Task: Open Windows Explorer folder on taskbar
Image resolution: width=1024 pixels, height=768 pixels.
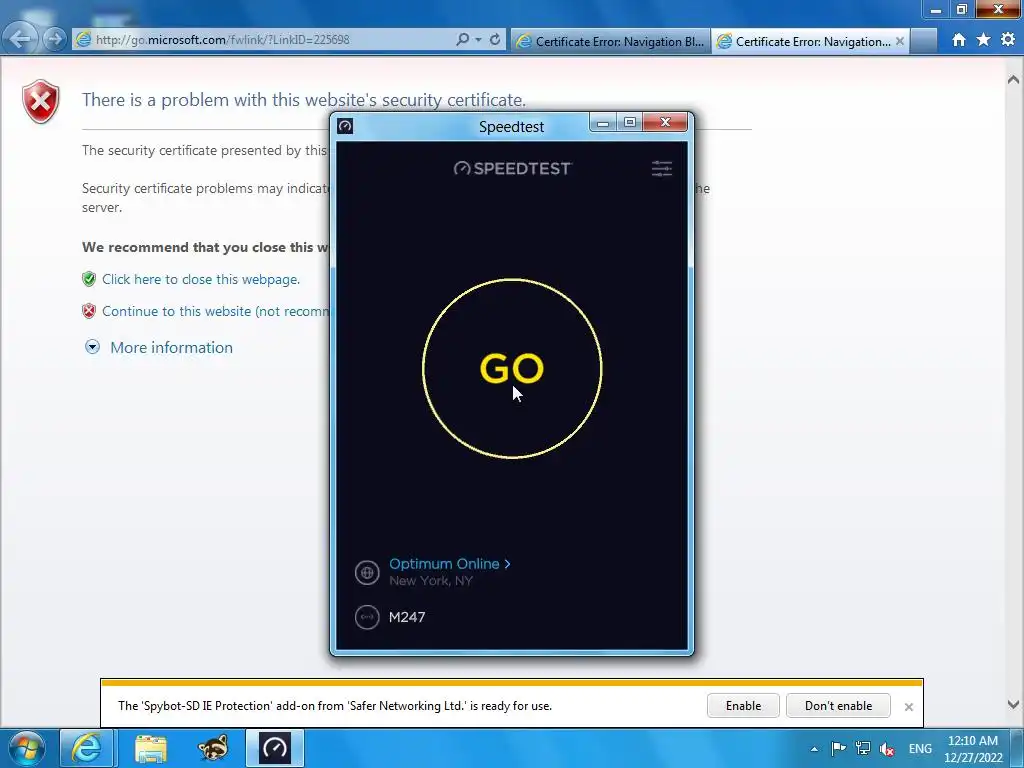Action: coord(151,748)
